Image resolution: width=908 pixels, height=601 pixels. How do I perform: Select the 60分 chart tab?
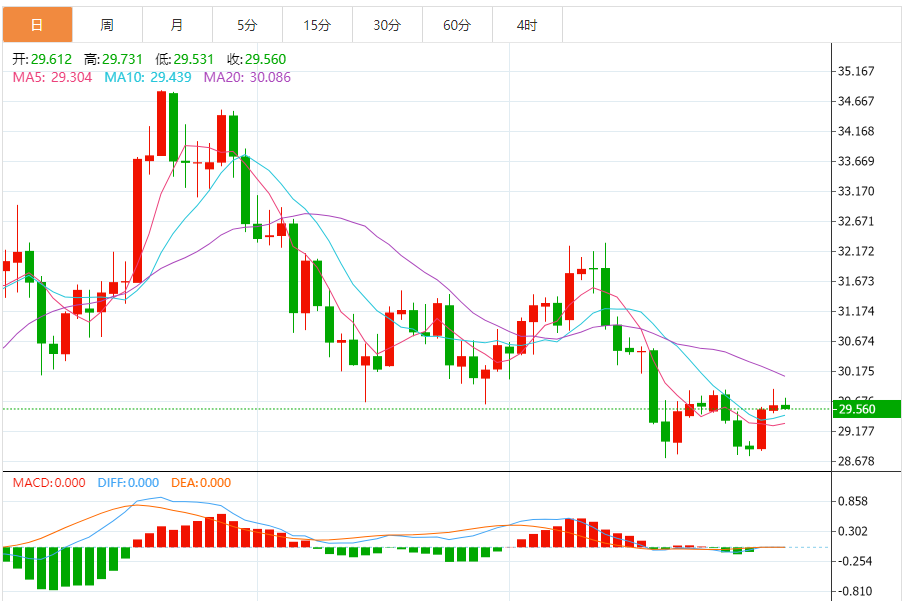(x=457, y=25)
